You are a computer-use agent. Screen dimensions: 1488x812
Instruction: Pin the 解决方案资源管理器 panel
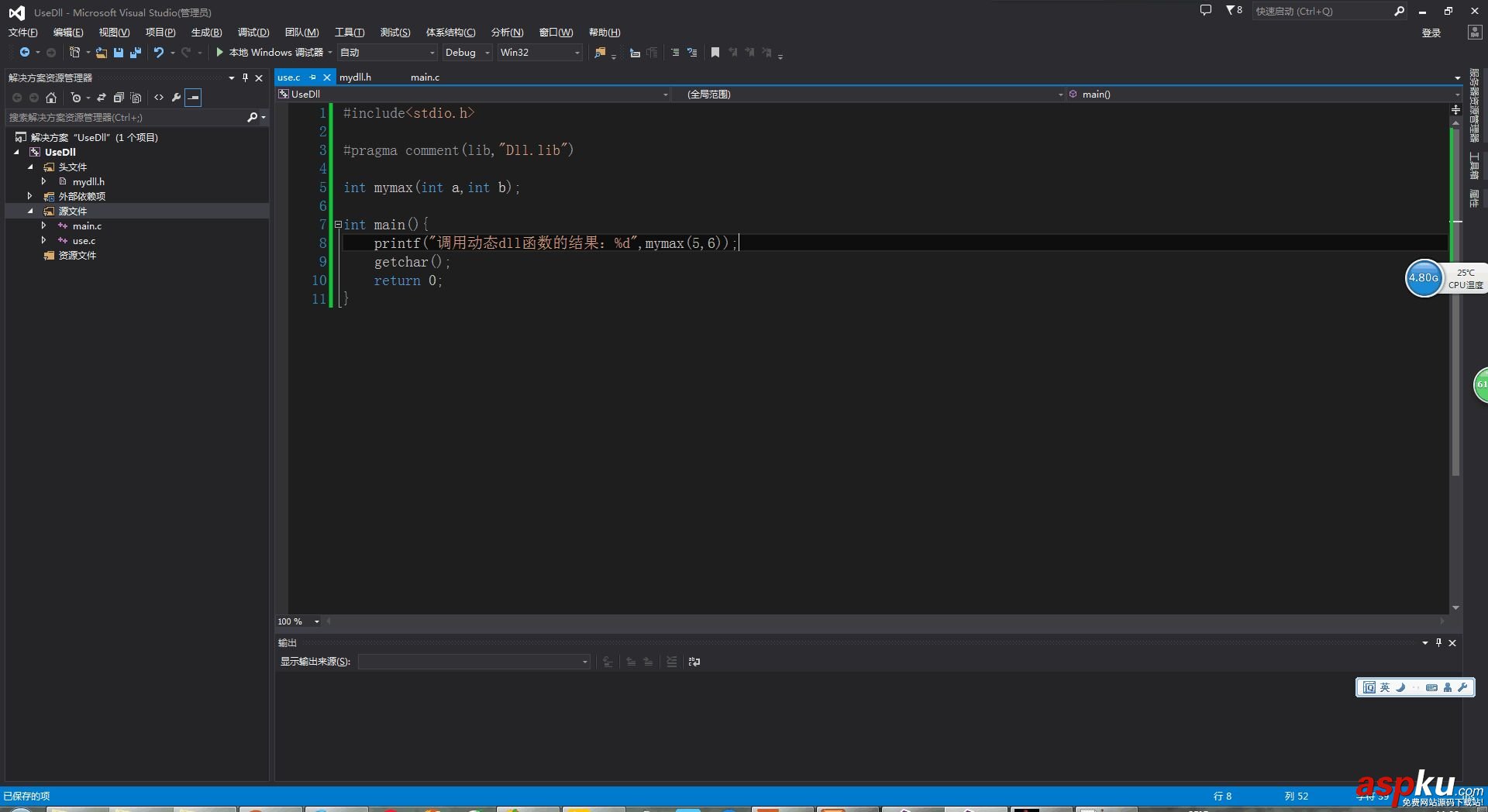[x=245, y=77]
